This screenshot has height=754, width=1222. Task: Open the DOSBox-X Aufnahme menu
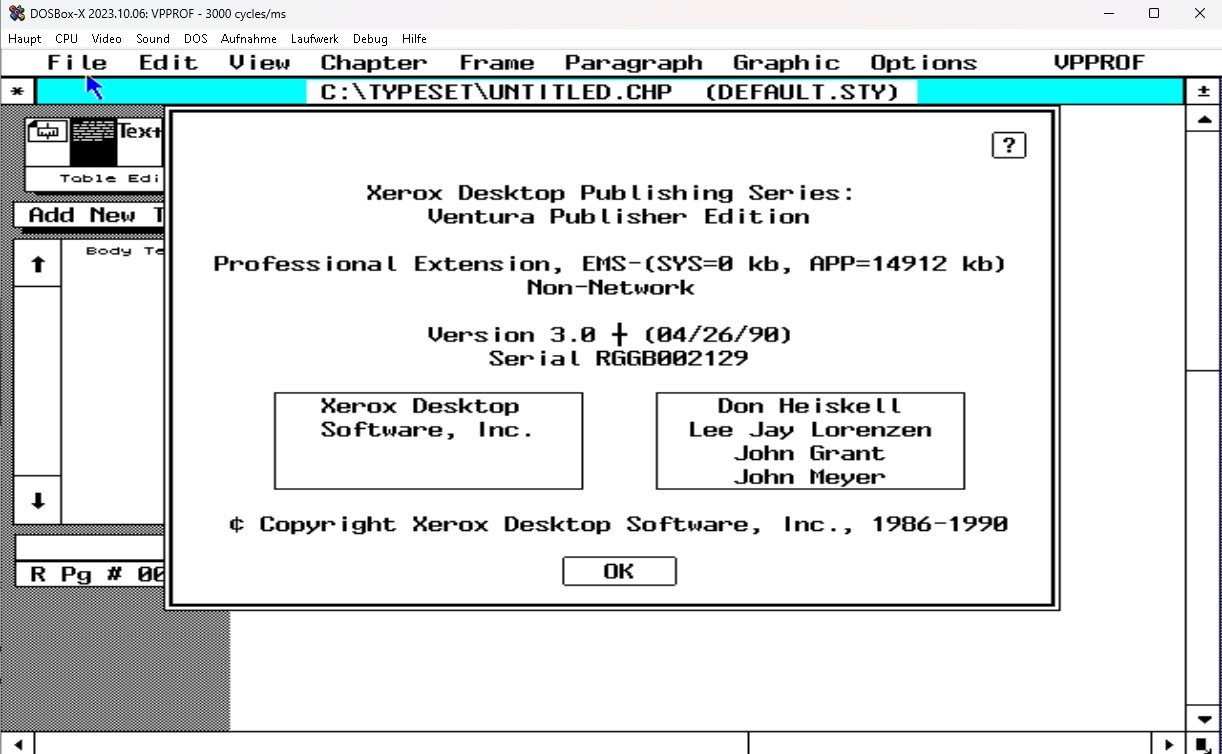(249, 39)
